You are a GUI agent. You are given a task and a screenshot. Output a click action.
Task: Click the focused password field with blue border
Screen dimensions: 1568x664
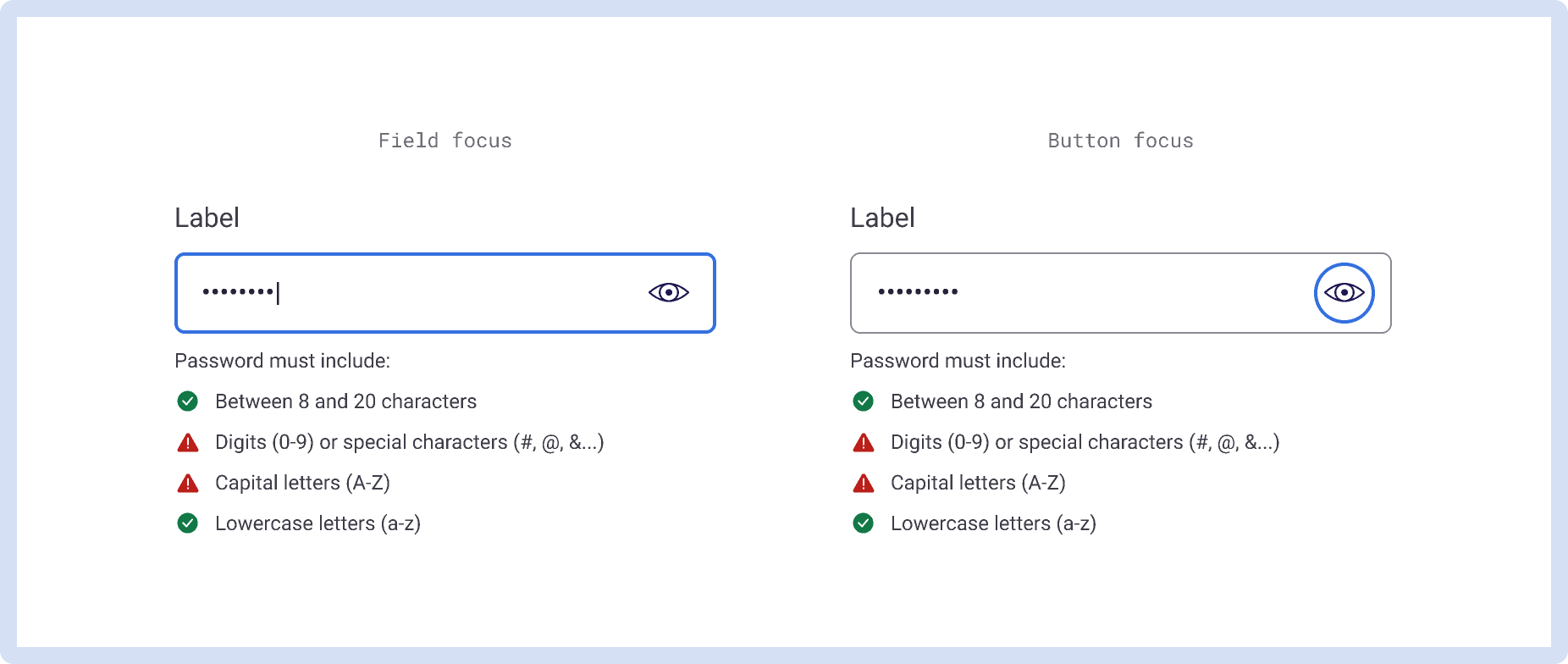pyautogui.click(x=423, y=293)
